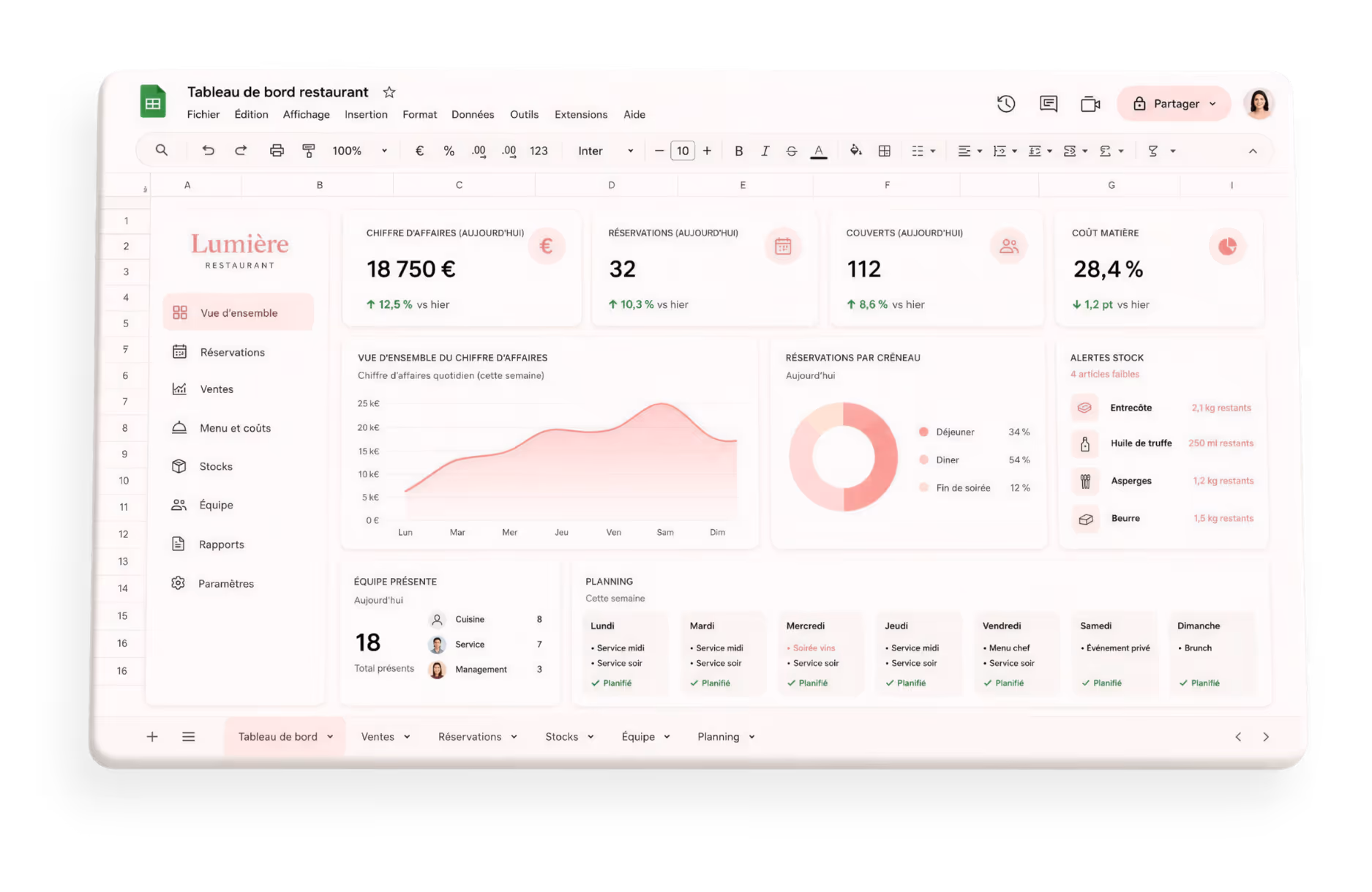The width and height of the screenshot is (1372, 892).
Task: Click the pie chart icon on Coût matière card
Action: [x=1227, y=246]
